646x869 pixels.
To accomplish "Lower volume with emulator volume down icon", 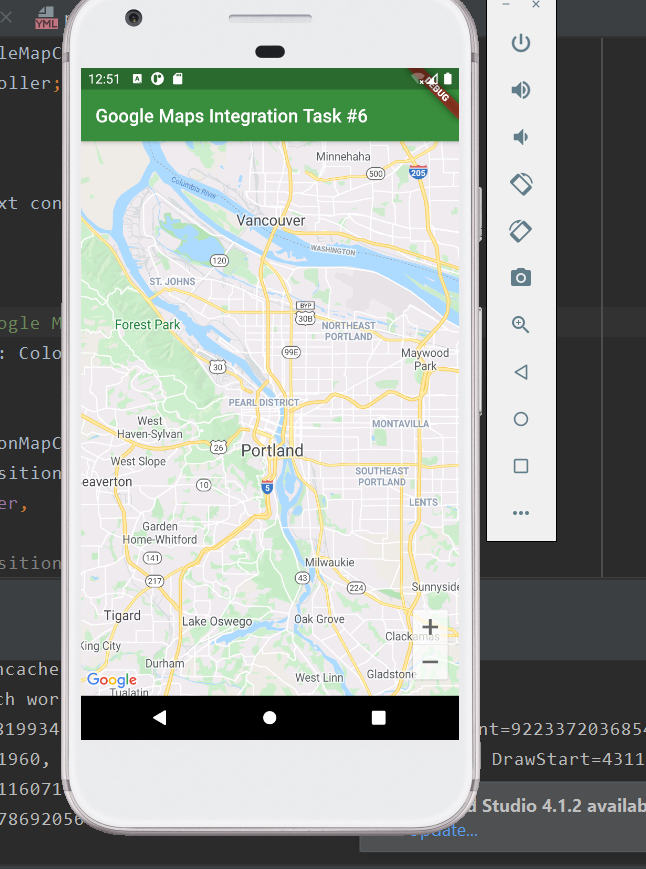I will pyautogui.click(x=520, y=137).
